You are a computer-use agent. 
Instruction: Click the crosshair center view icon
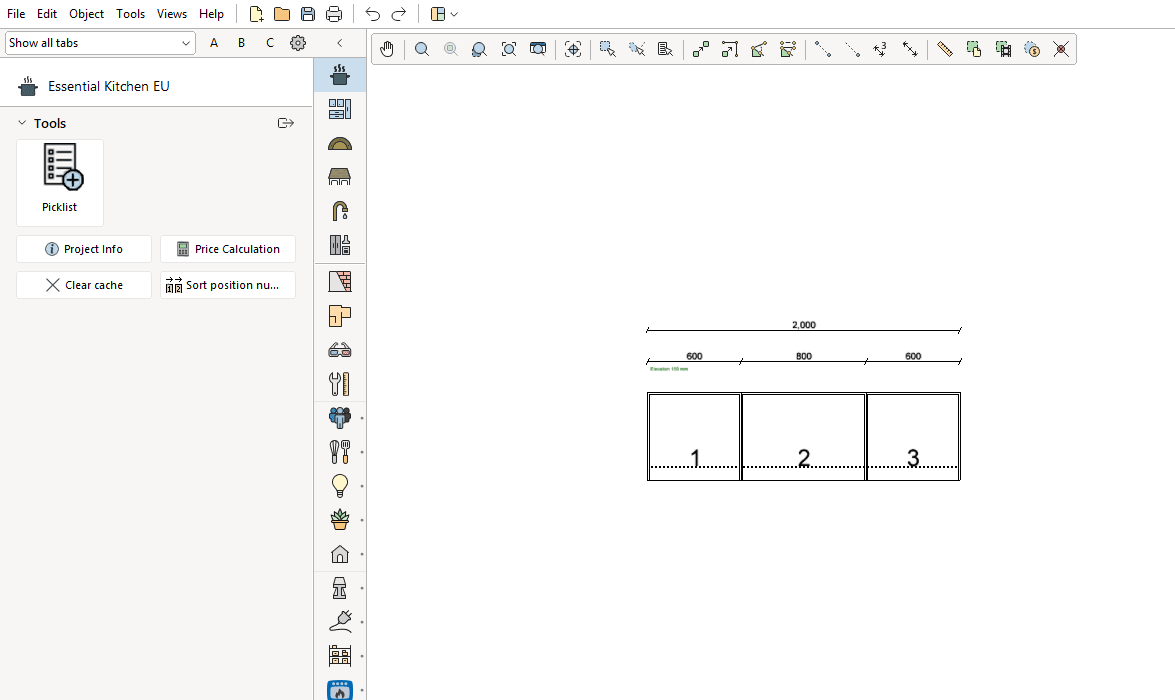pyautogui.click(x=573, y=49)
